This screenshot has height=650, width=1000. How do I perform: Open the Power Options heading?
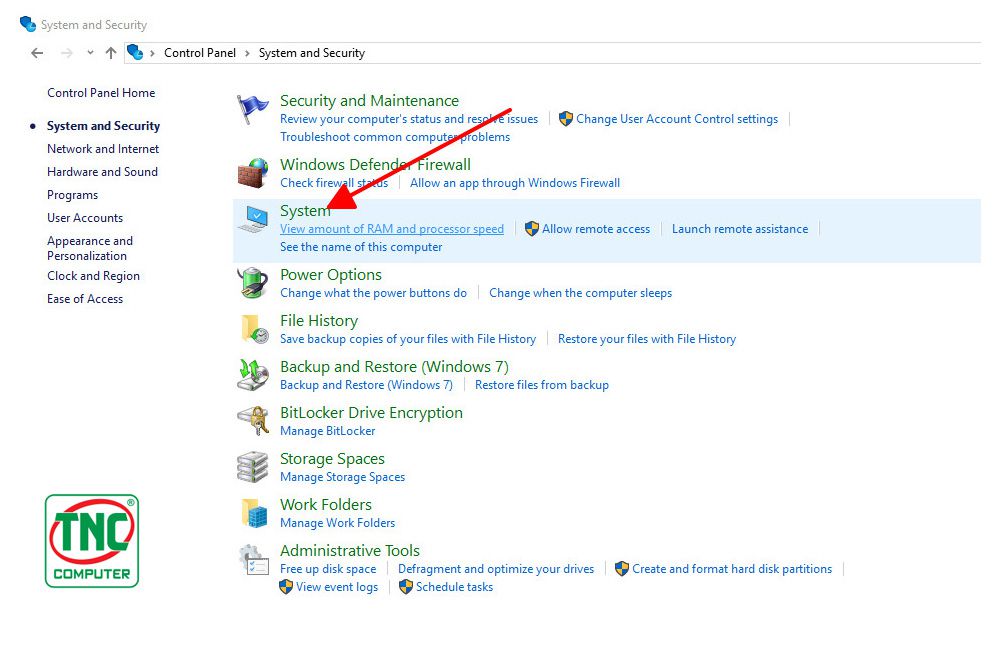(331, 275)
